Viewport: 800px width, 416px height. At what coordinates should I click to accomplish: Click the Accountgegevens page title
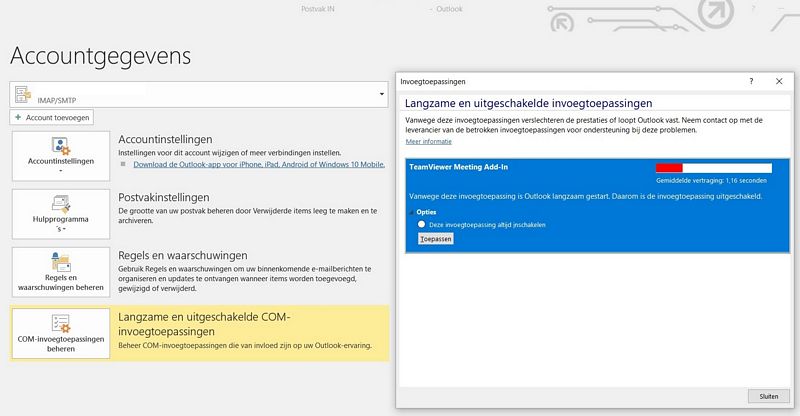101,56
